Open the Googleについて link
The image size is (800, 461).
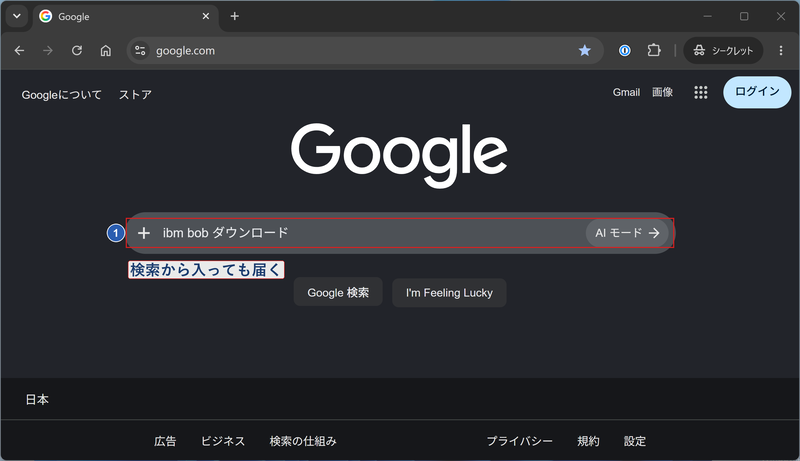pyautogui.click(x=61, y=95)
